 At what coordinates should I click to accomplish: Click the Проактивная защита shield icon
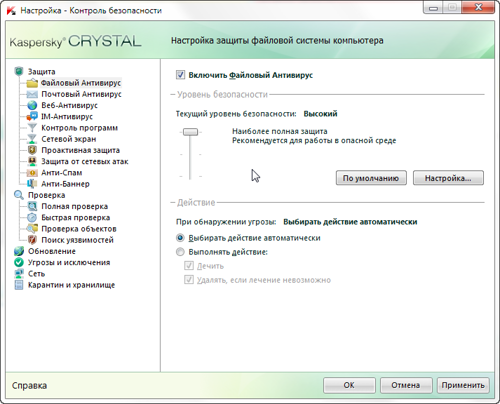(32, 150)
